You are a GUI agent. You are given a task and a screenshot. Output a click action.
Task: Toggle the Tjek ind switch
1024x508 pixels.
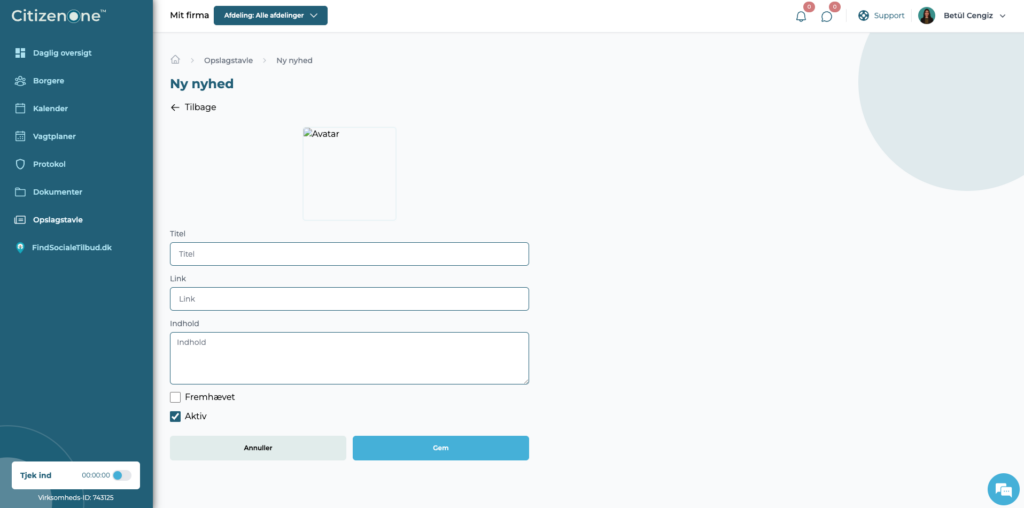pos(121,475)
